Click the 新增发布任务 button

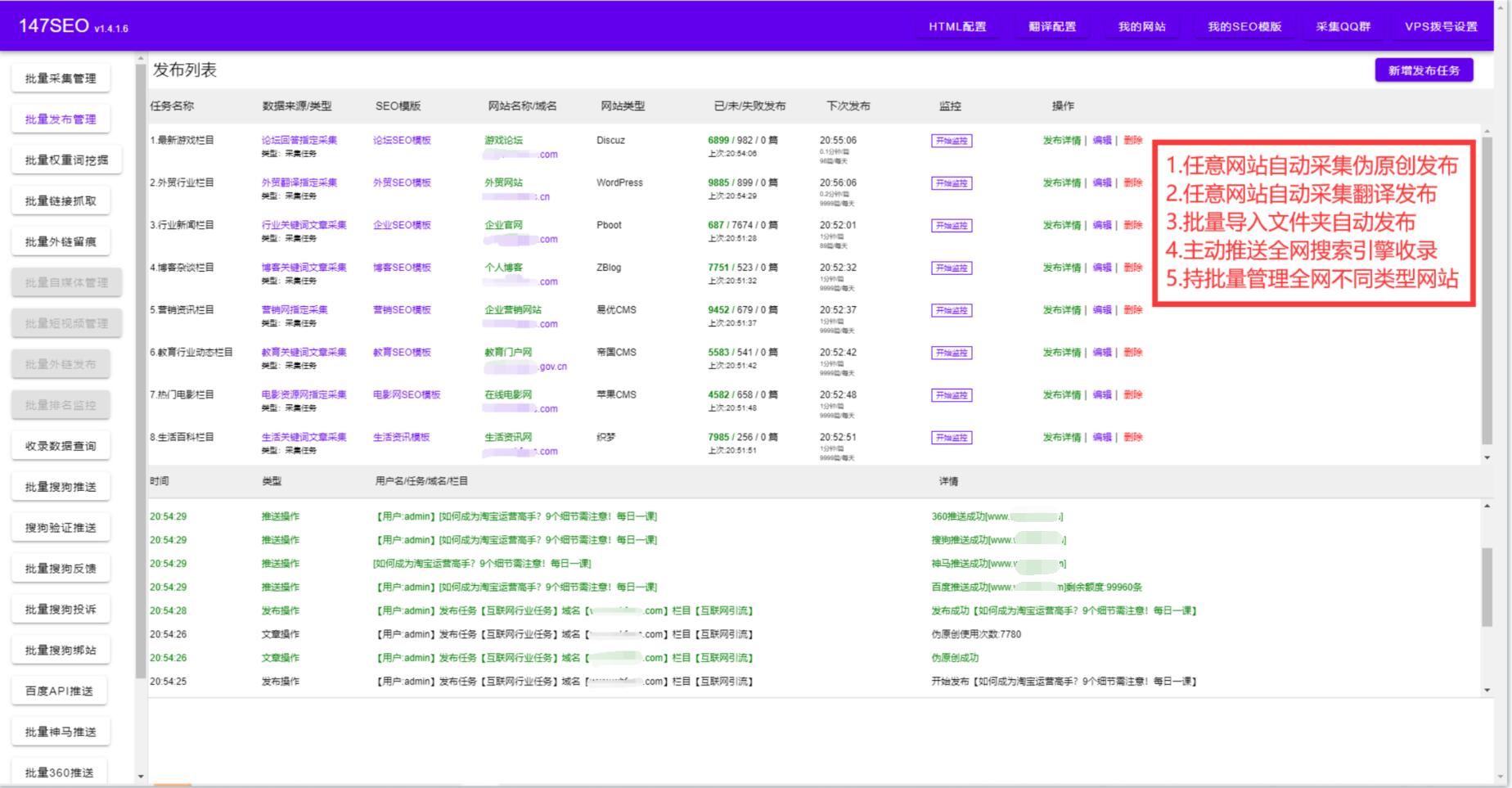pos(1424,70)
